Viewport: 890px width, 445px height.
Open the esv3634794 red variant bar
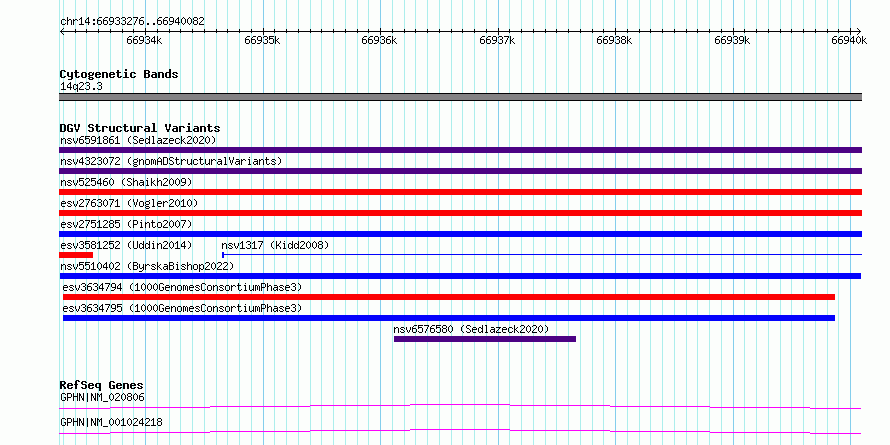[449, 297]
